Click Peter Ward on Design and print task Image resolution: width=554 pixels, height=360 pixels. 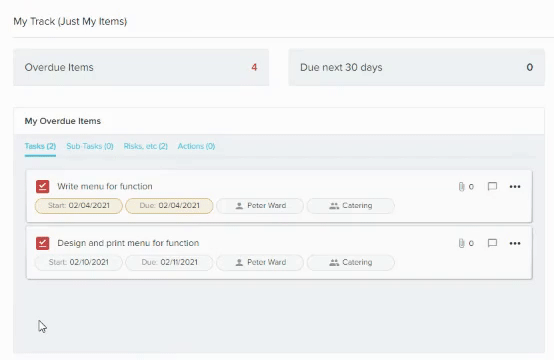(x=260, y=262)
